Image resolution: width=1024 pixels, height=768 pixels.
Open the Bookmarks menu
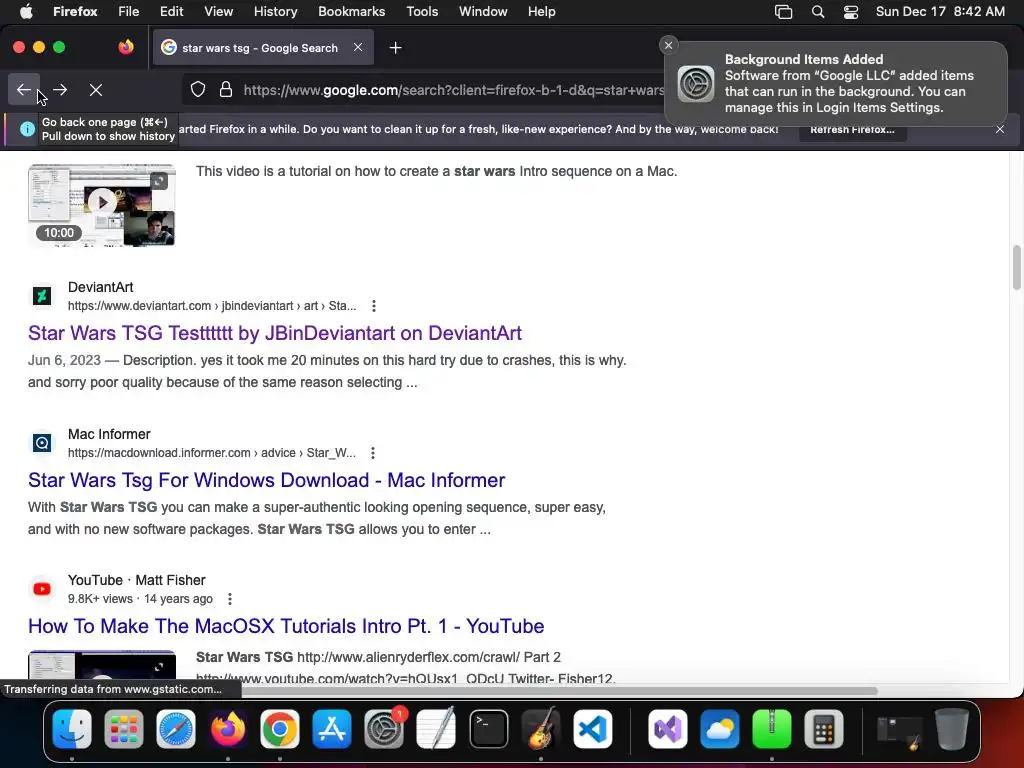351,11
